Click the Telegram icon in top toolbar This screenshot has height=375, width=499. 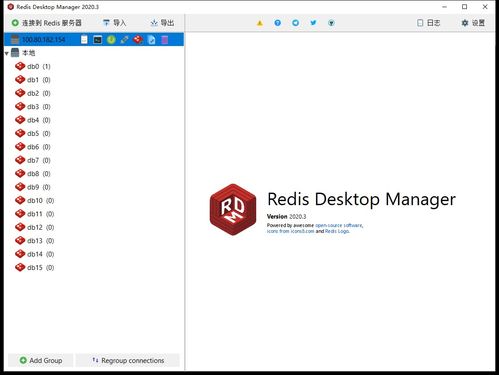coord(295,23)
